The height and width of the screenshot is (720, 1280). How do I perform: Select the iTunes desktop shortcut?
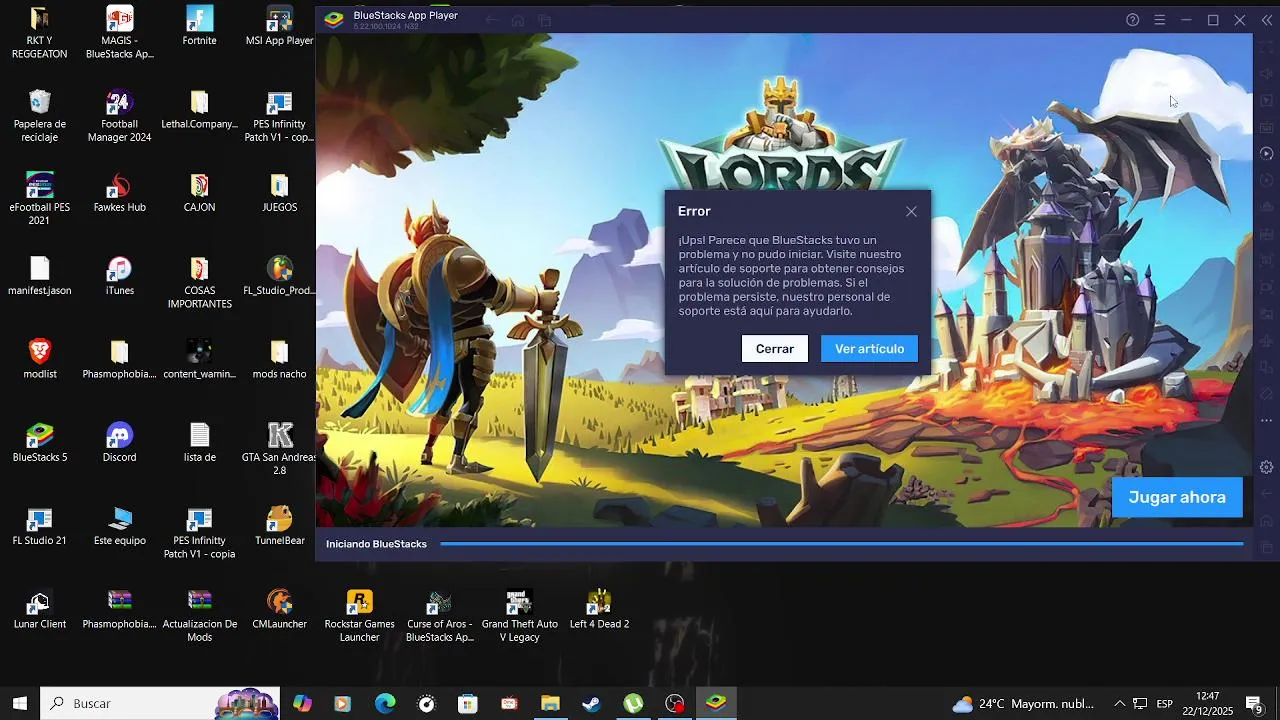[x=120, y=276]
